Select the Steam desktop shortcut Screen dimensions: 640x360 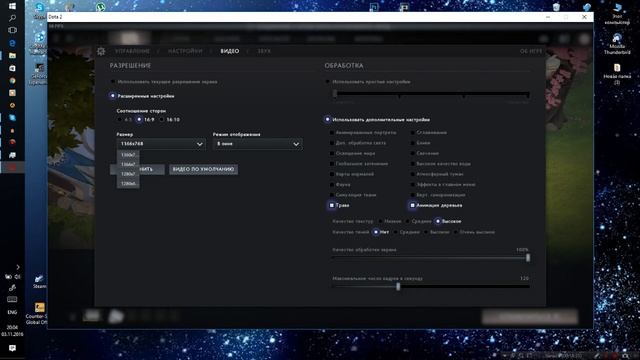point(39,282)
